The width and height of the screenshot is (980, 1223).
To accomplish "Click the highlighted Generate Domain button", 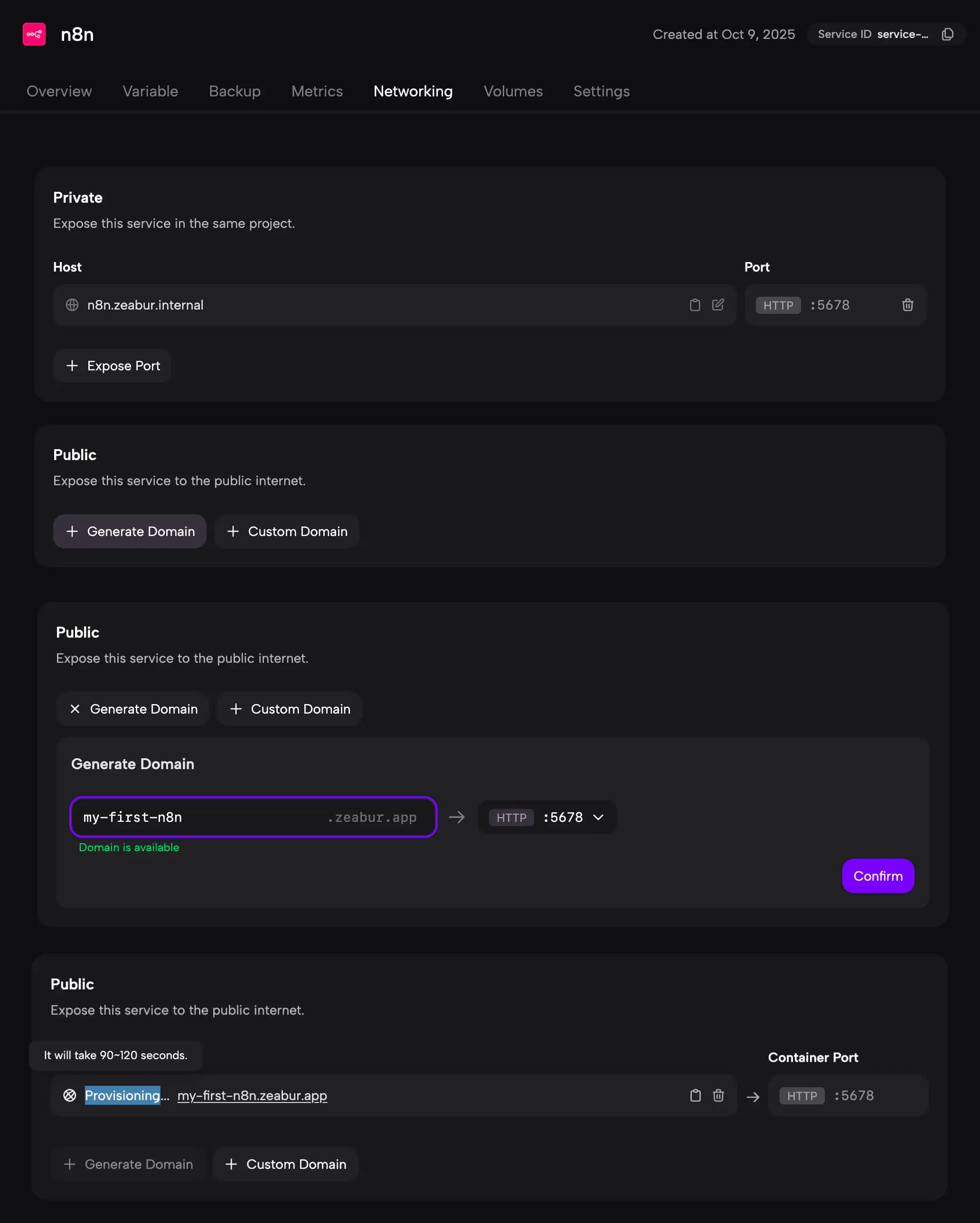I will [130, 532].
